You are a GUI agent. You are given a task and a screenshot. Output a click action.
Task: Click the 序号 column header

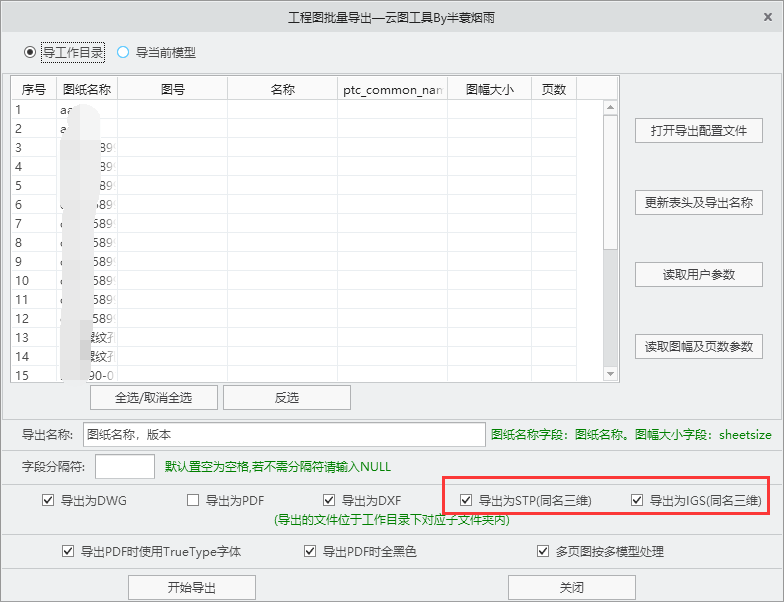point(34,90)
